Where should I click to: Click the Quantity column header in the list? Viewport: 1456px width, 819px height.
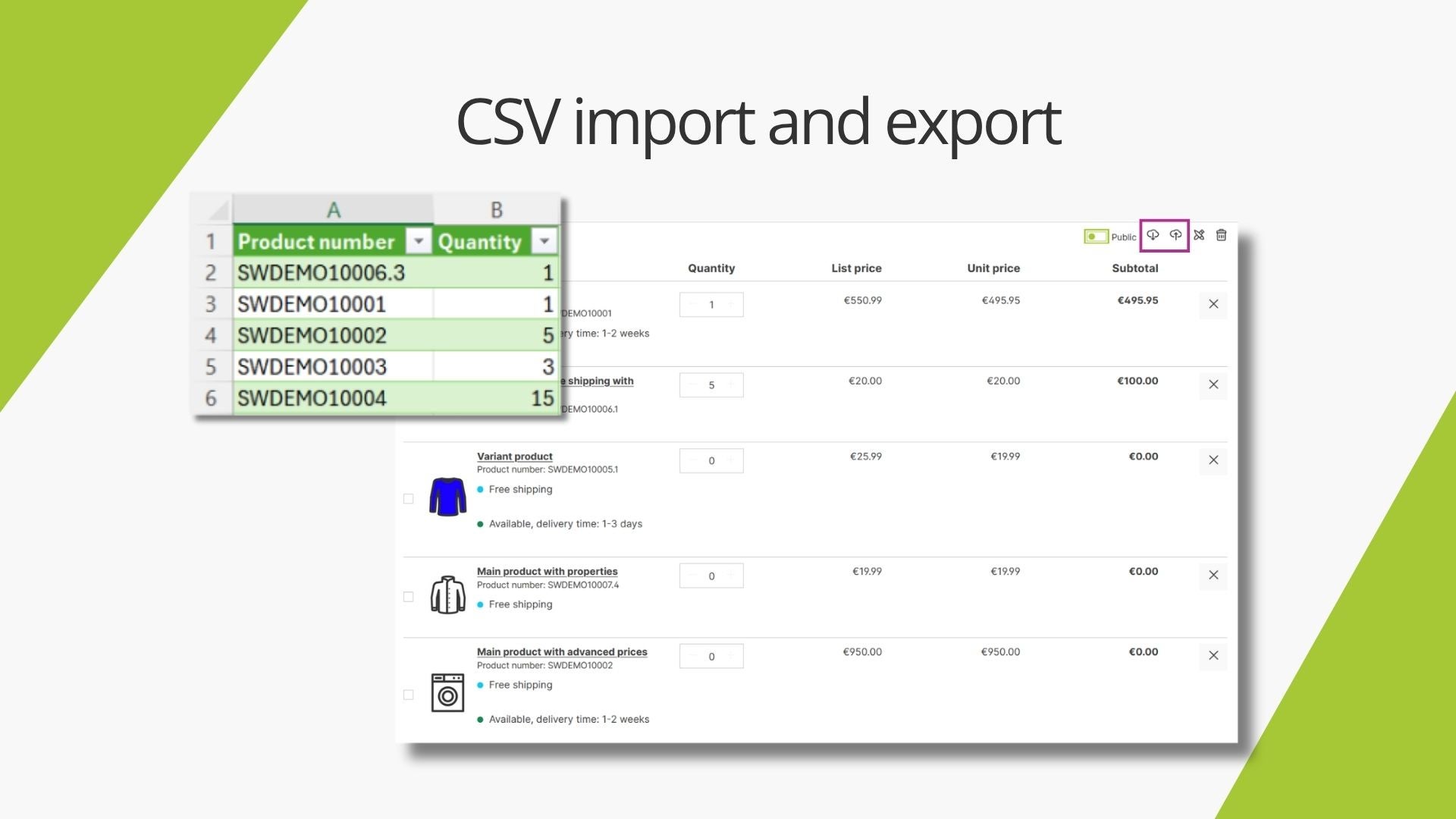[x=711, y=268]
